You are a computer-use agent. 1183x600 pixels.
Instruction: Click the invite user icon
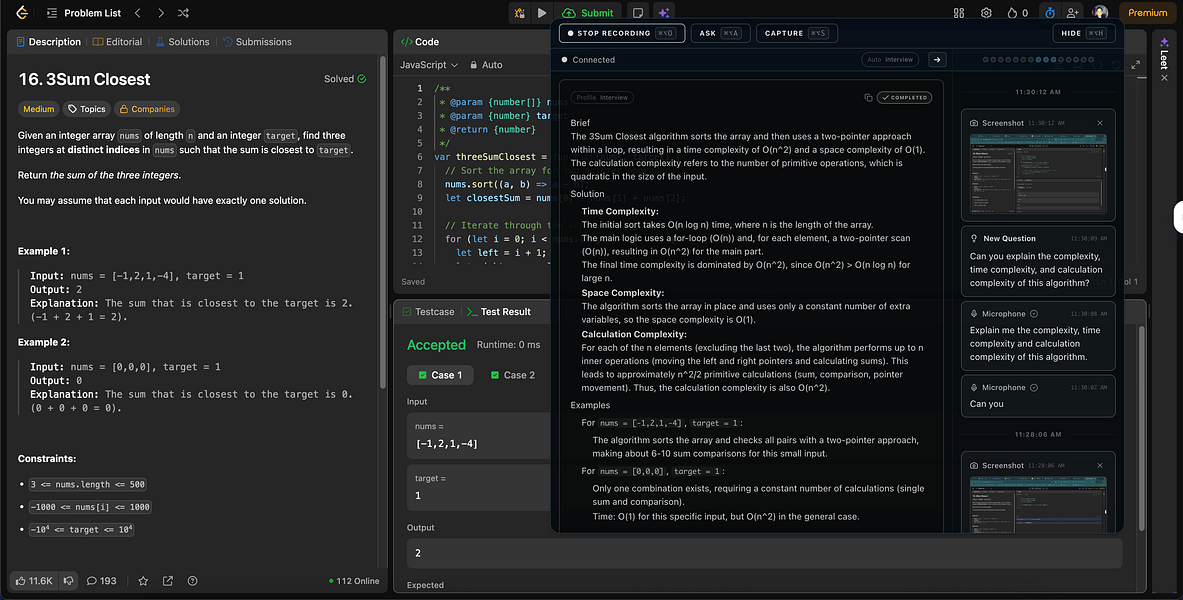1072,13
